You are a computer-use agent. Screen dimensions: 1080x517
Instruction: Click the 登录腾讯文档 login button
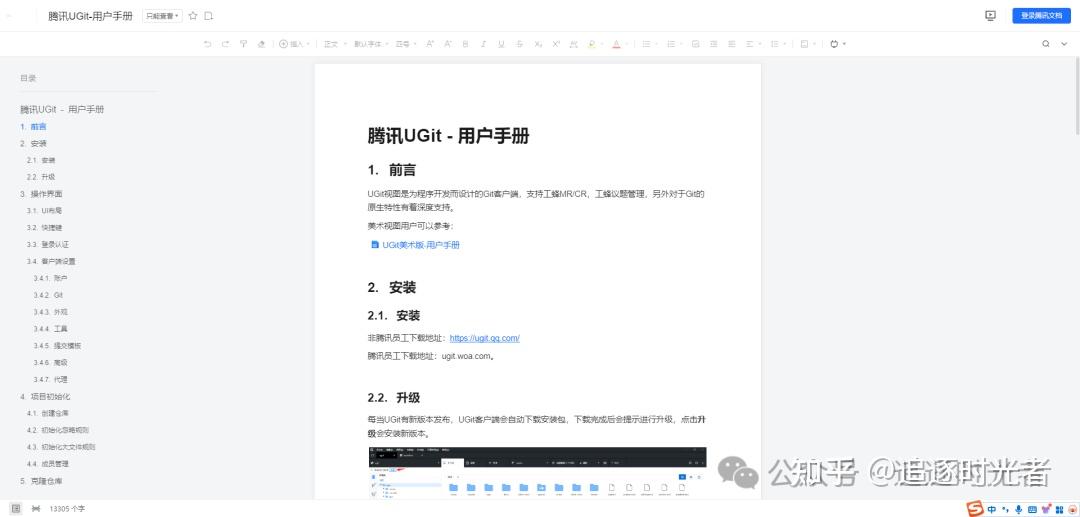(1041, 15)
